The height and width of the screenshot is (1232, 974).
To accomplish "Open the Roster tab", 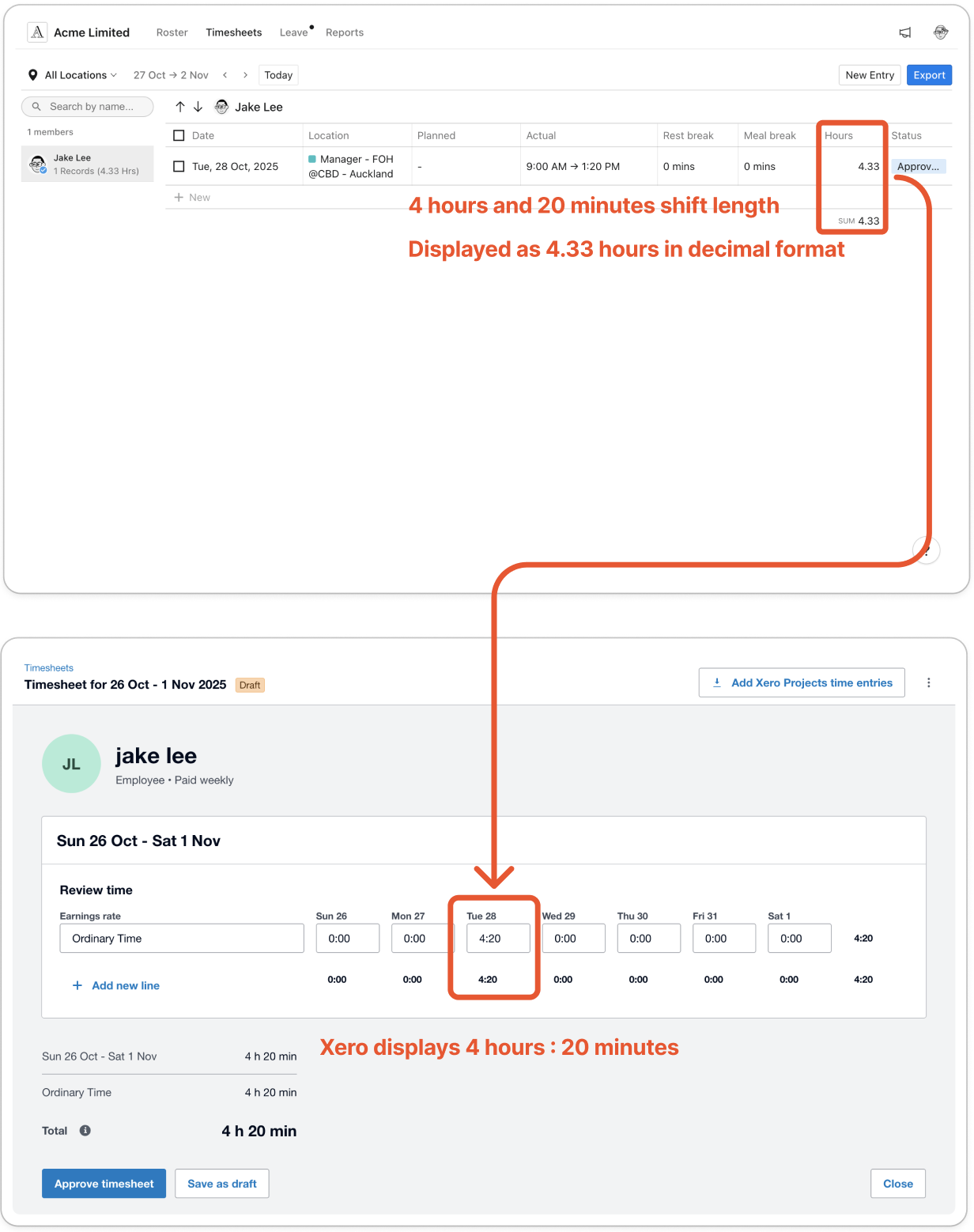I will click(x=172, y=32).
